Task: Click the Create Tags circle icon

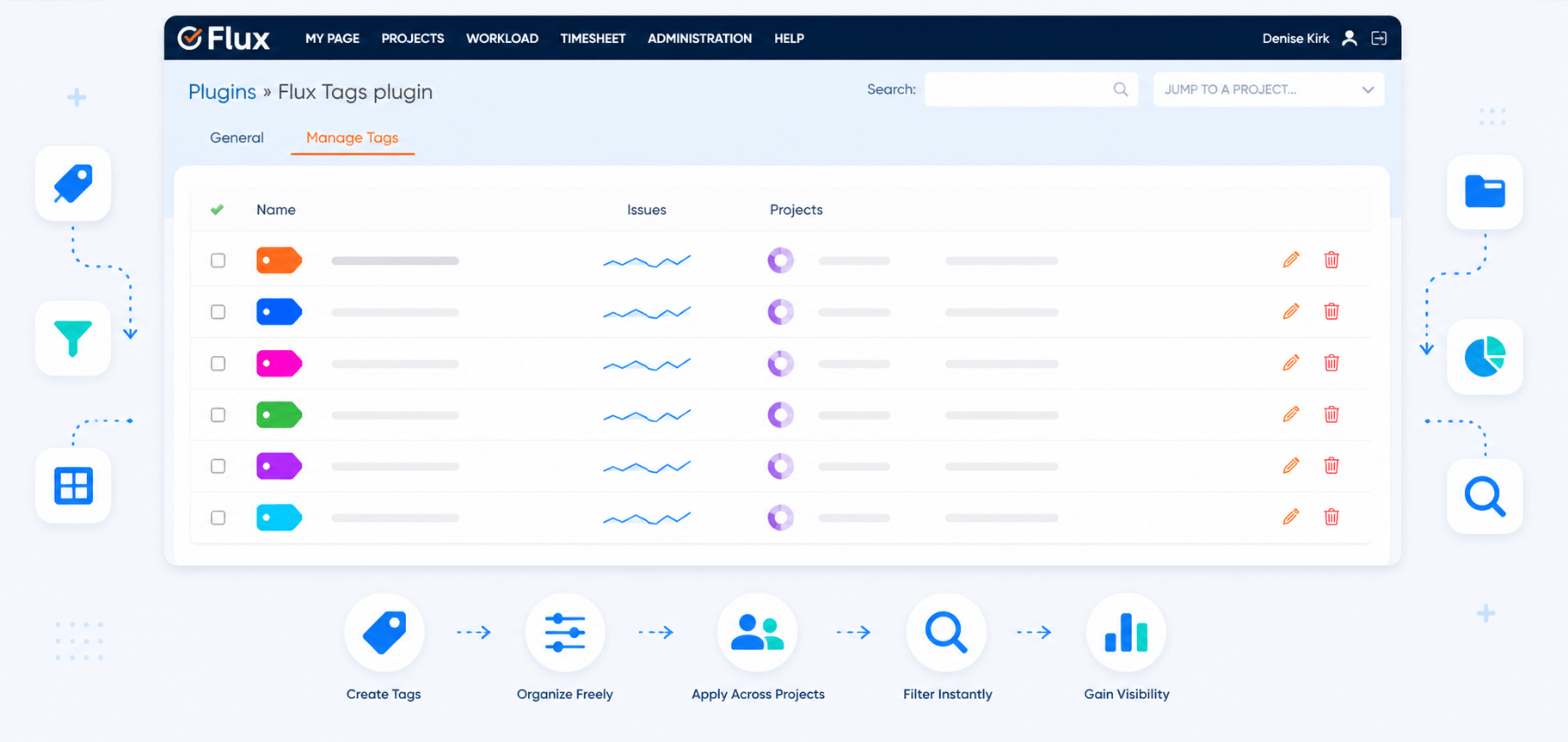Action: 384,633
